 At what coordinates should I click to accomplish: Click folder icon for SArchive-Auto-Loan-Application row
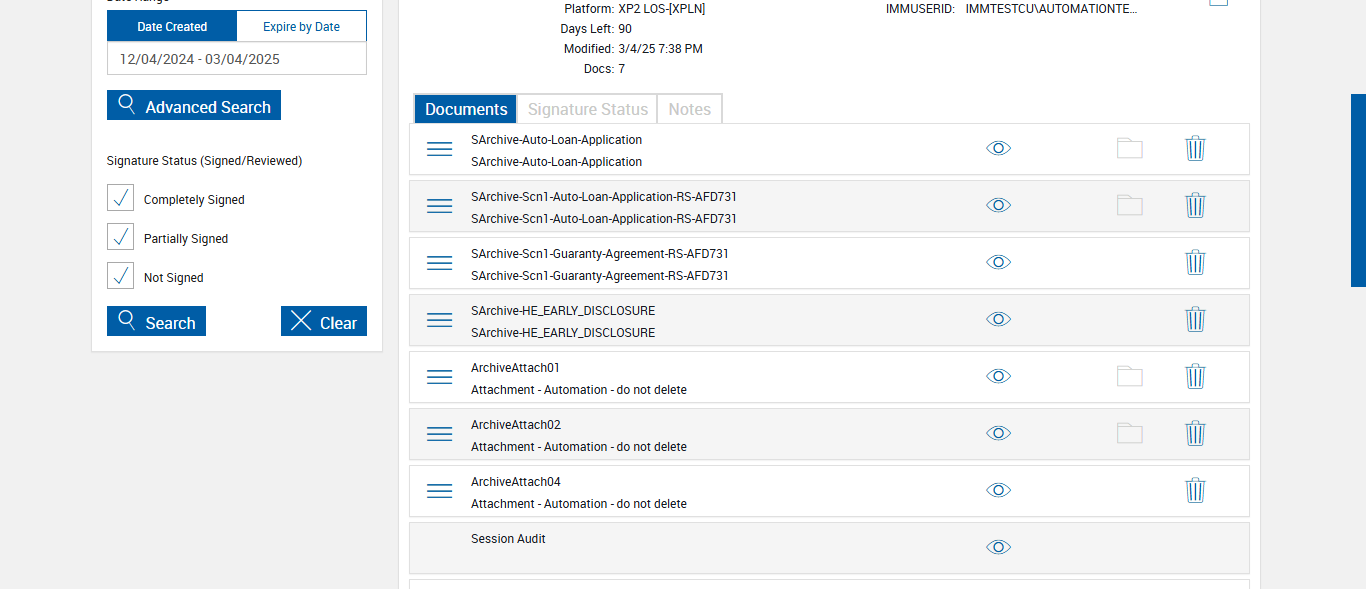(1130, 148)
